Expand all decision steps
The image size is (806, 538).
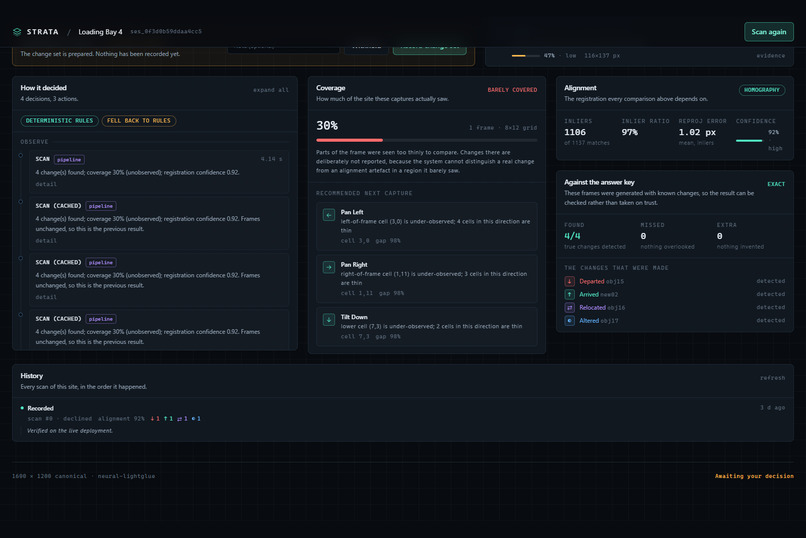270,90
